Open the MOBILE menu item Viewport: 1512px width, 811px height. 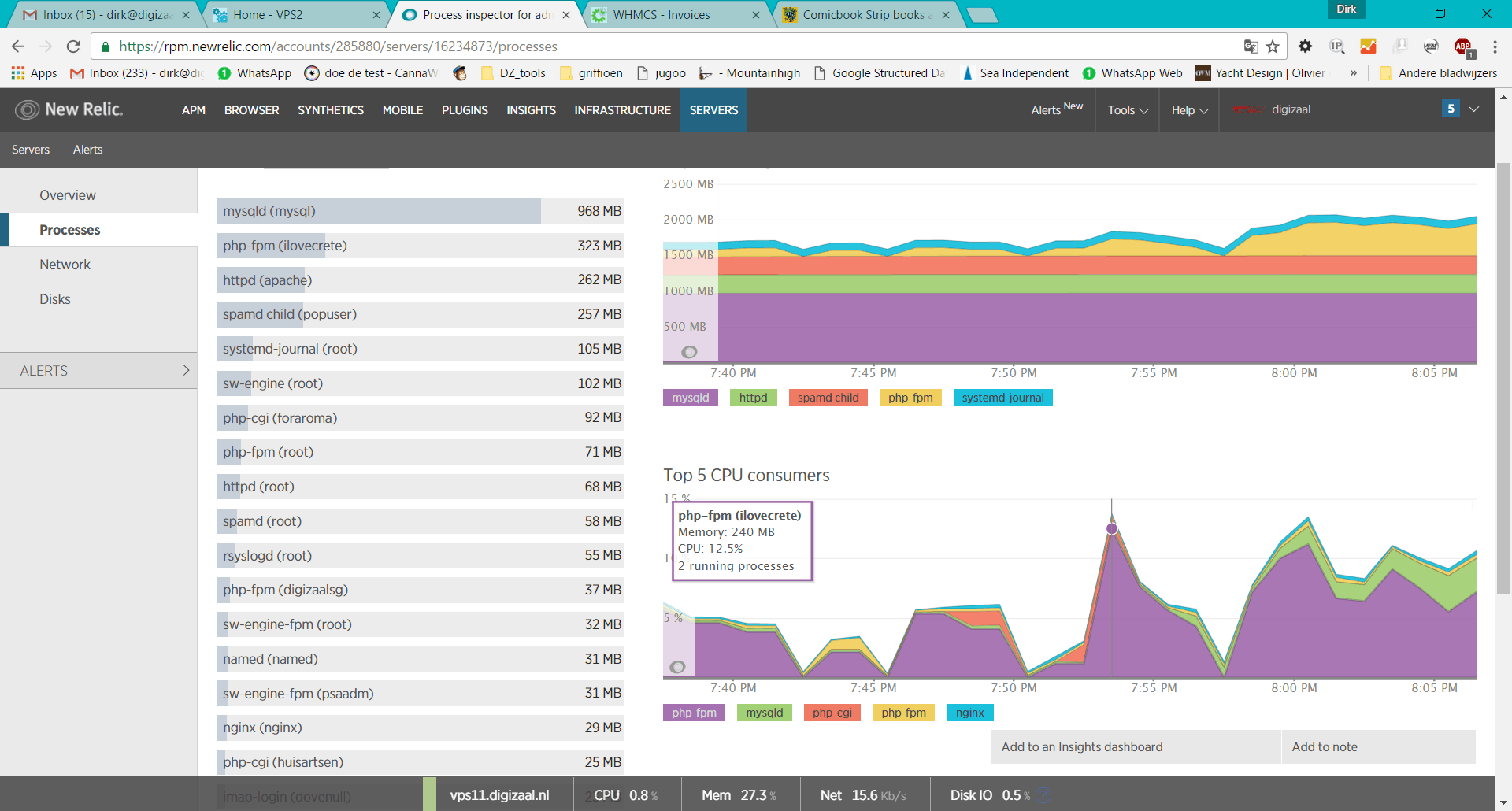tap(403, 110)
